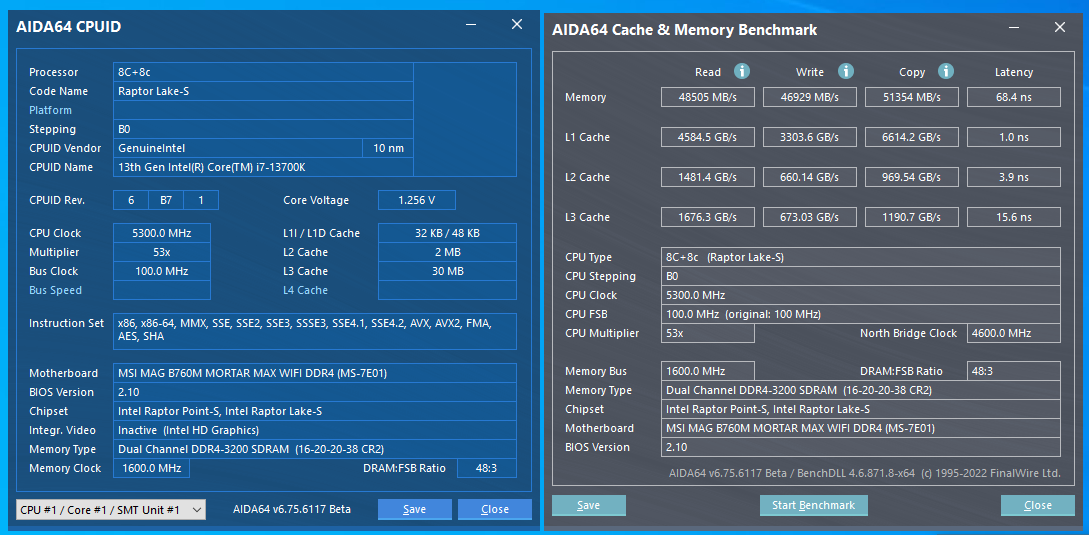
Task: Select L1 Cache Write 3303.6 GB/s
Action: coord(810,137)
